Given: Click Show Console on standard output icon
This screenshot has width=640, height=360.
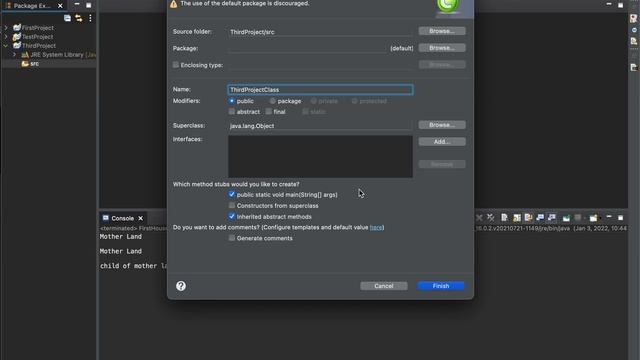Looking at the screenshot, I should tap(540, 218).
